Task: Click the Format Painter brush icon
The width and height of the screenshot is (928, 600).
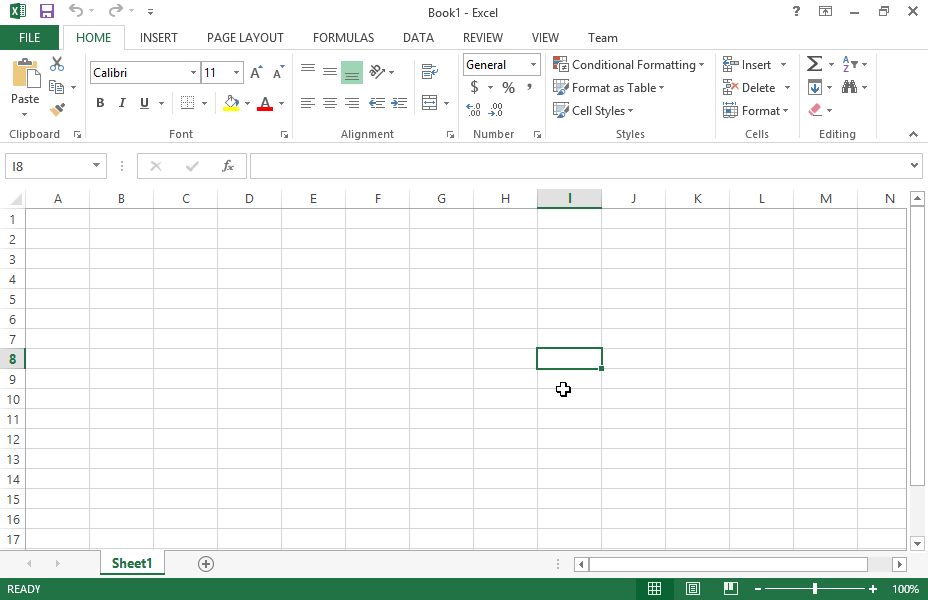Action: (57, 110)
